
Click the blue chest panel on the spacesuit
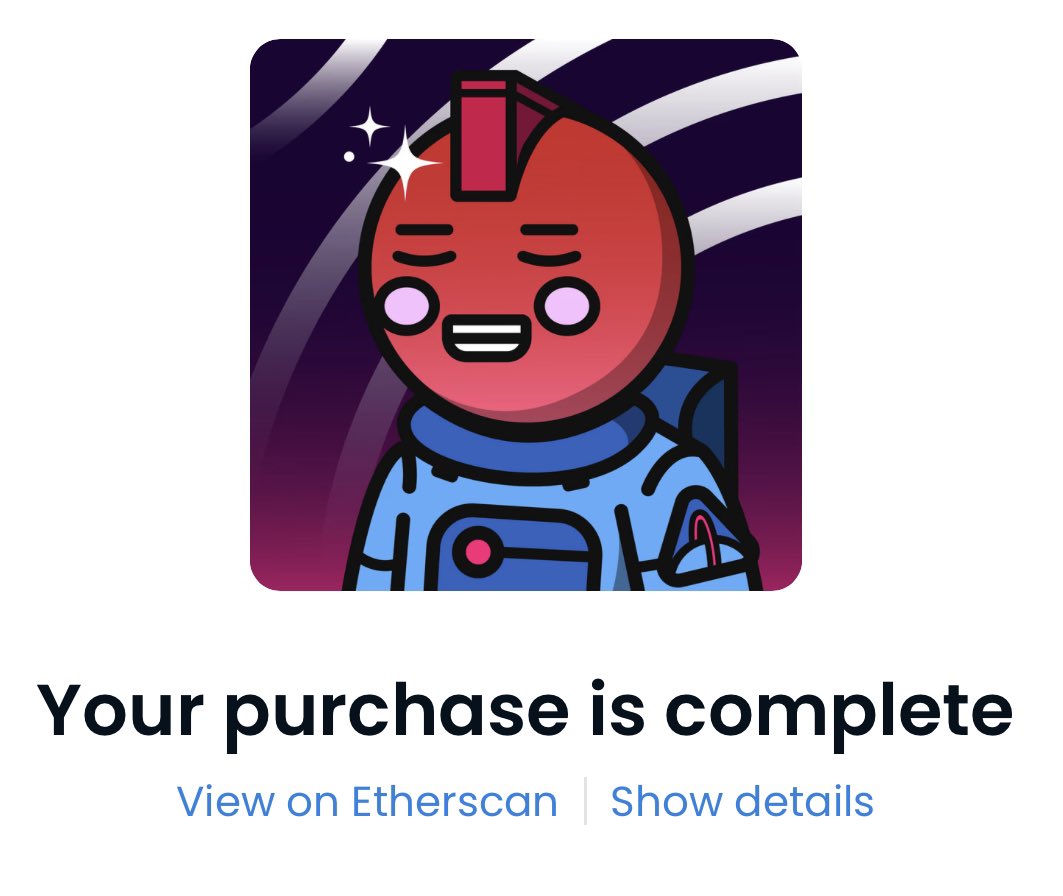click(x=517, y=550)
